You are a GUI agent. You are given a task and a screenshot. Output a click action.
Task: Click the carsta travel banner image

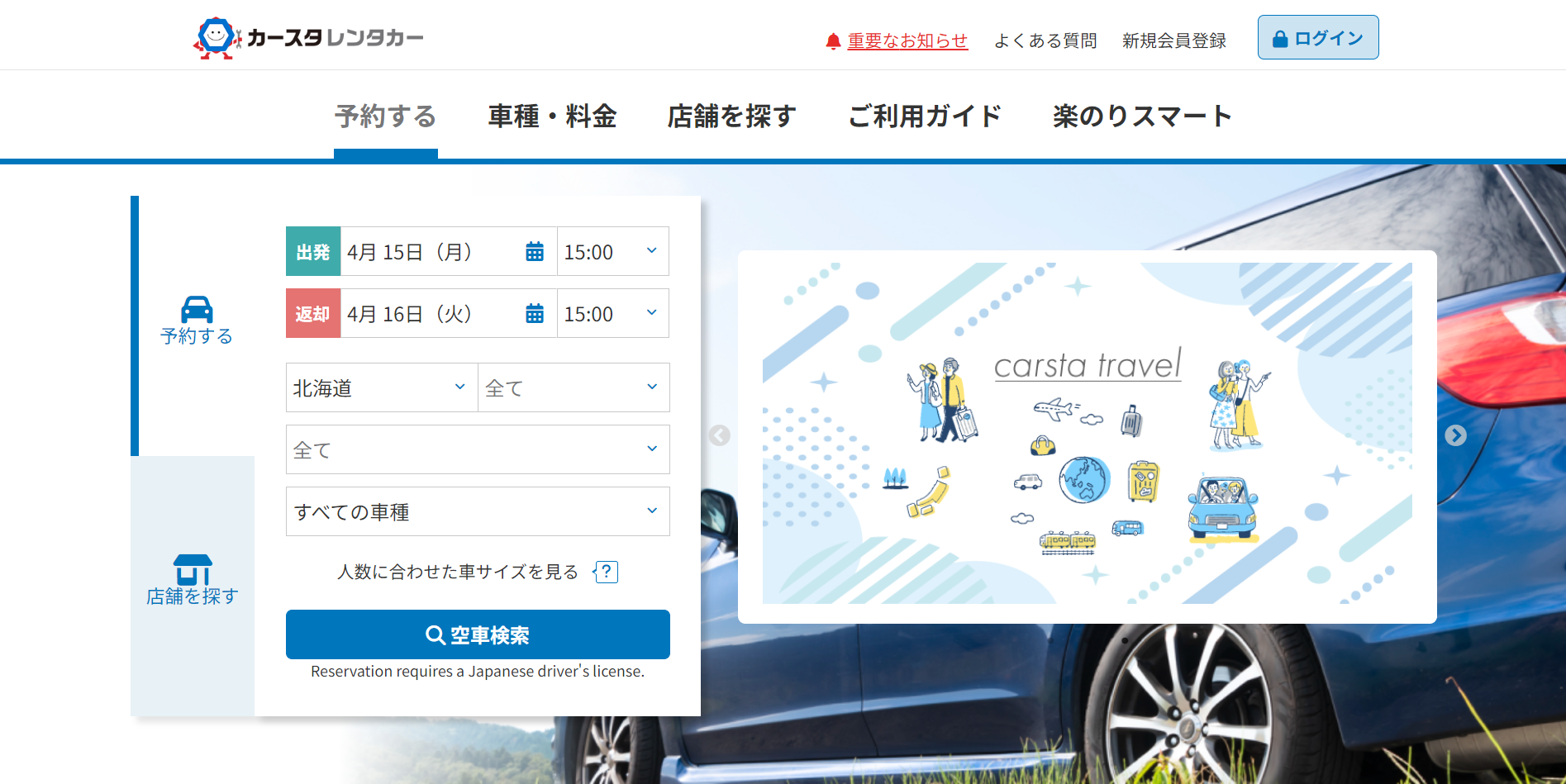point(1087,435)
